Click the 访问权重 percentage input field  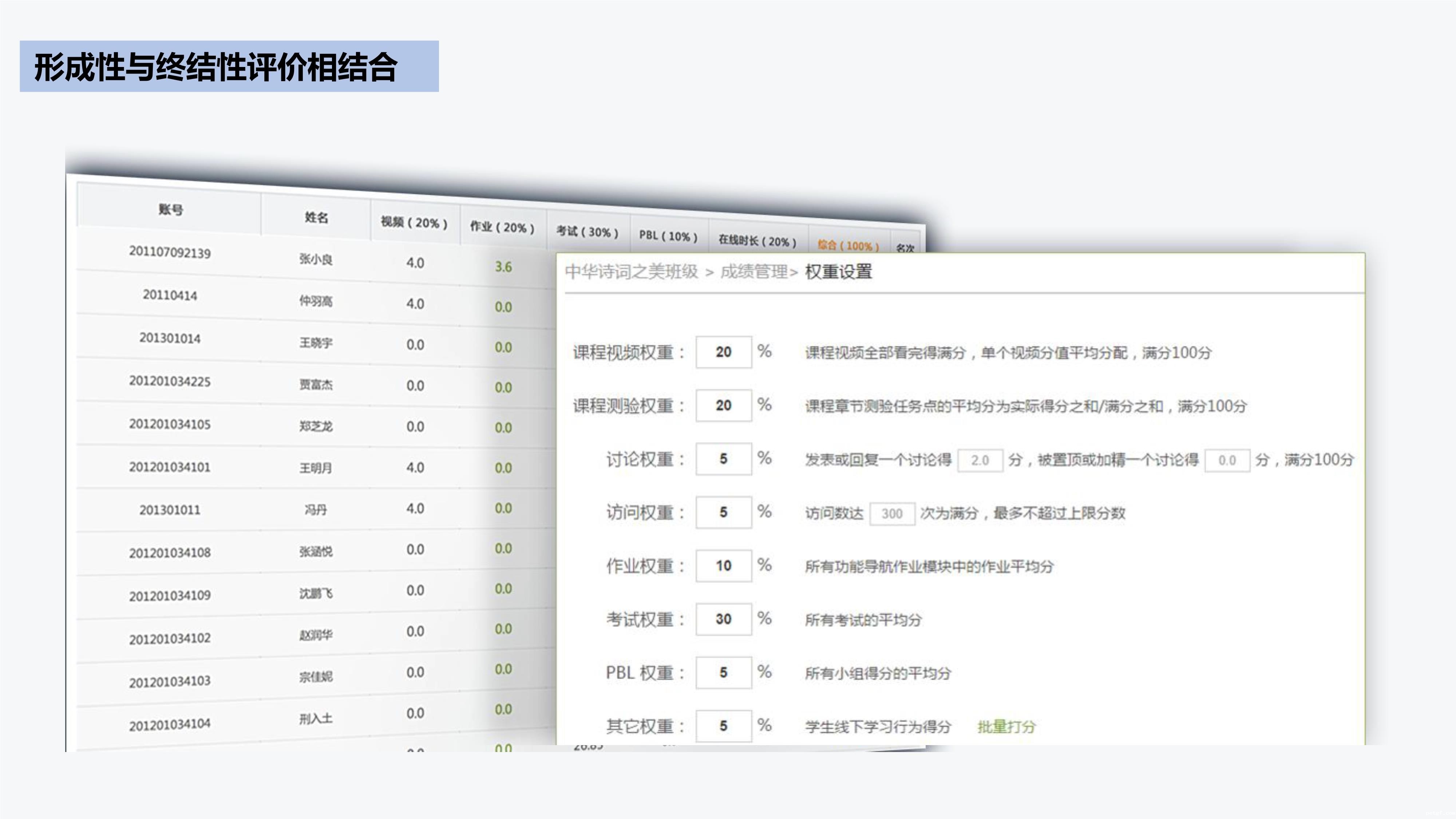(724, 512)
